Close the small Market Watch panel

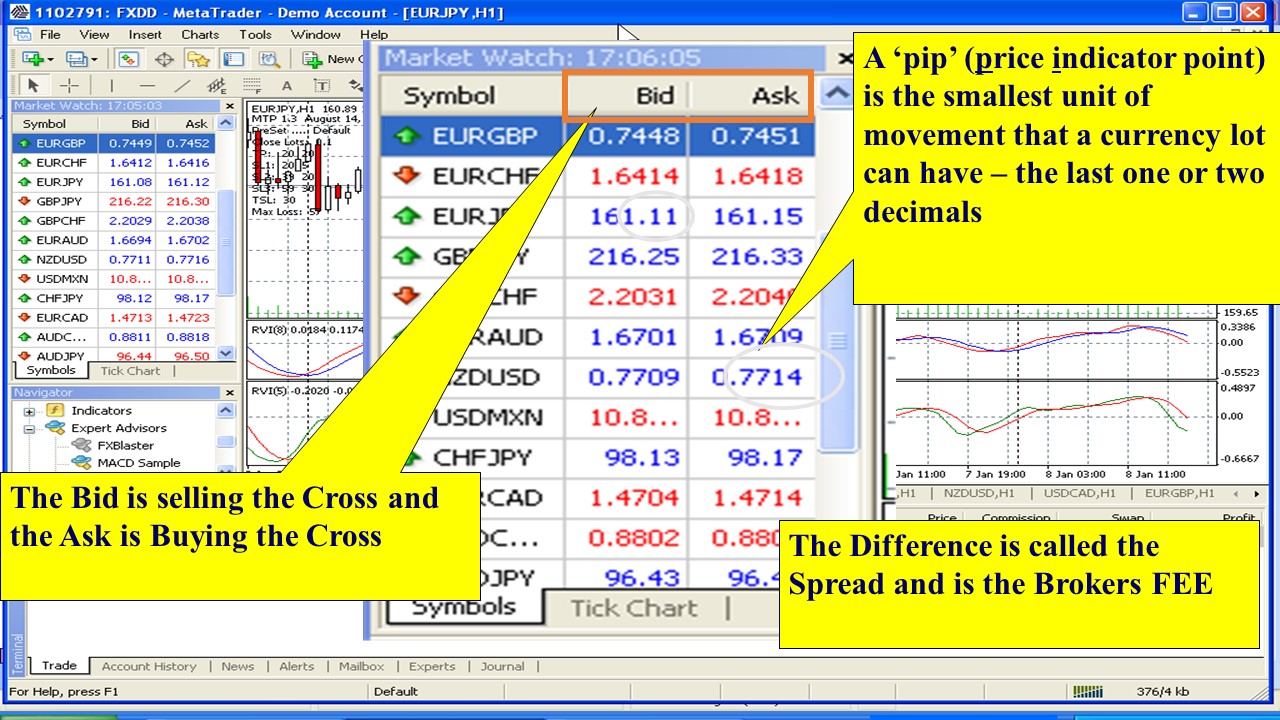click(230, 106)
